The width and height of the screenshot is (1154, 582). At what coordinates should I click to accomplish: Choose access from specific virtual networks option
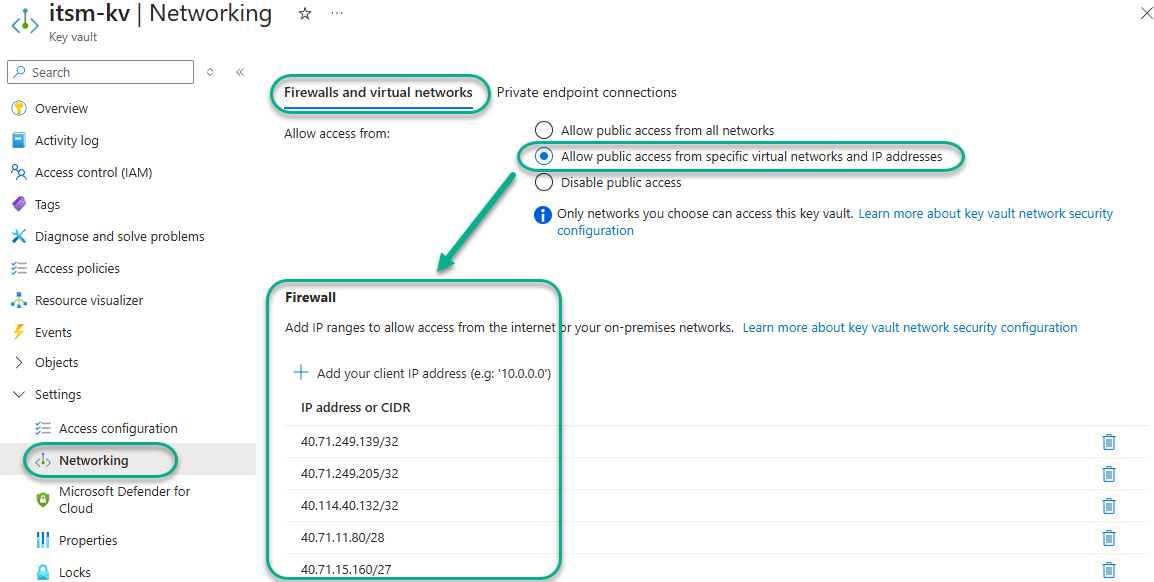pos(544,156)
